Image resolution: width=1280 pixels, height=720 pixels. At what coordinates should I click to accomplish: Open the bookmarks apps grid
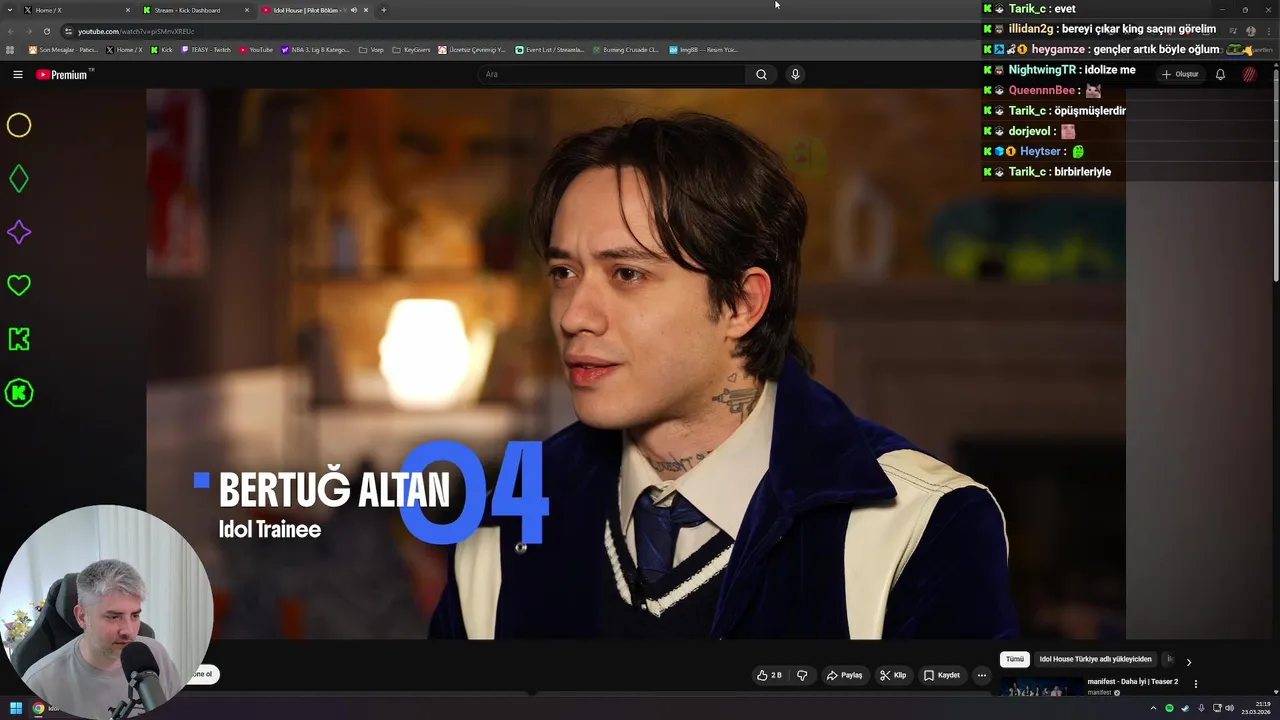(x=11, y=49)
